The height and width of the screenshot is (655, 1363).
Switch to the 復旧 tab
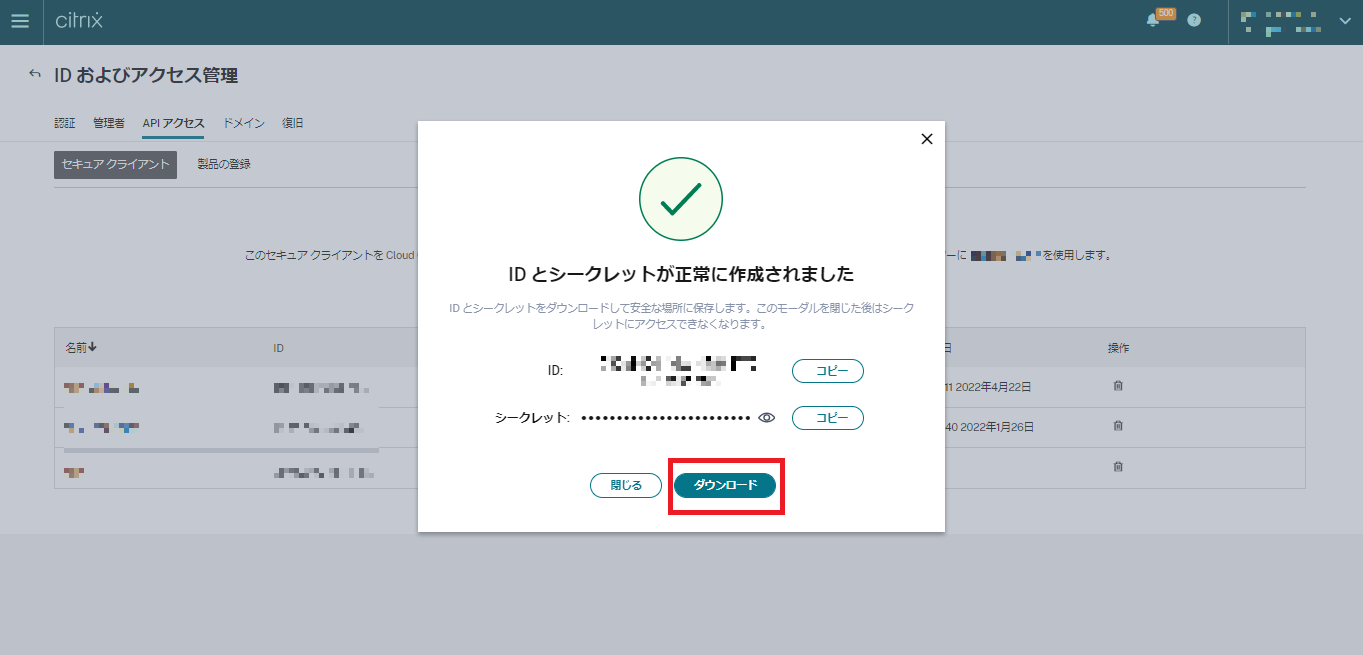click(292, 122)
